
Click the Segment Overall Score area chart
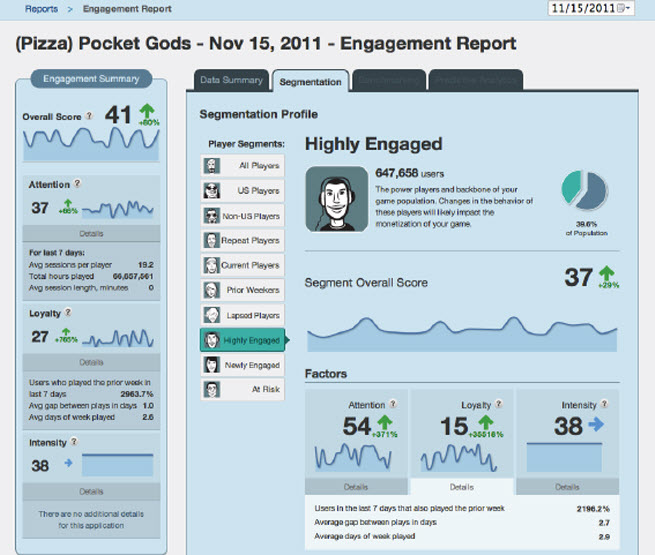pos(462,334)
